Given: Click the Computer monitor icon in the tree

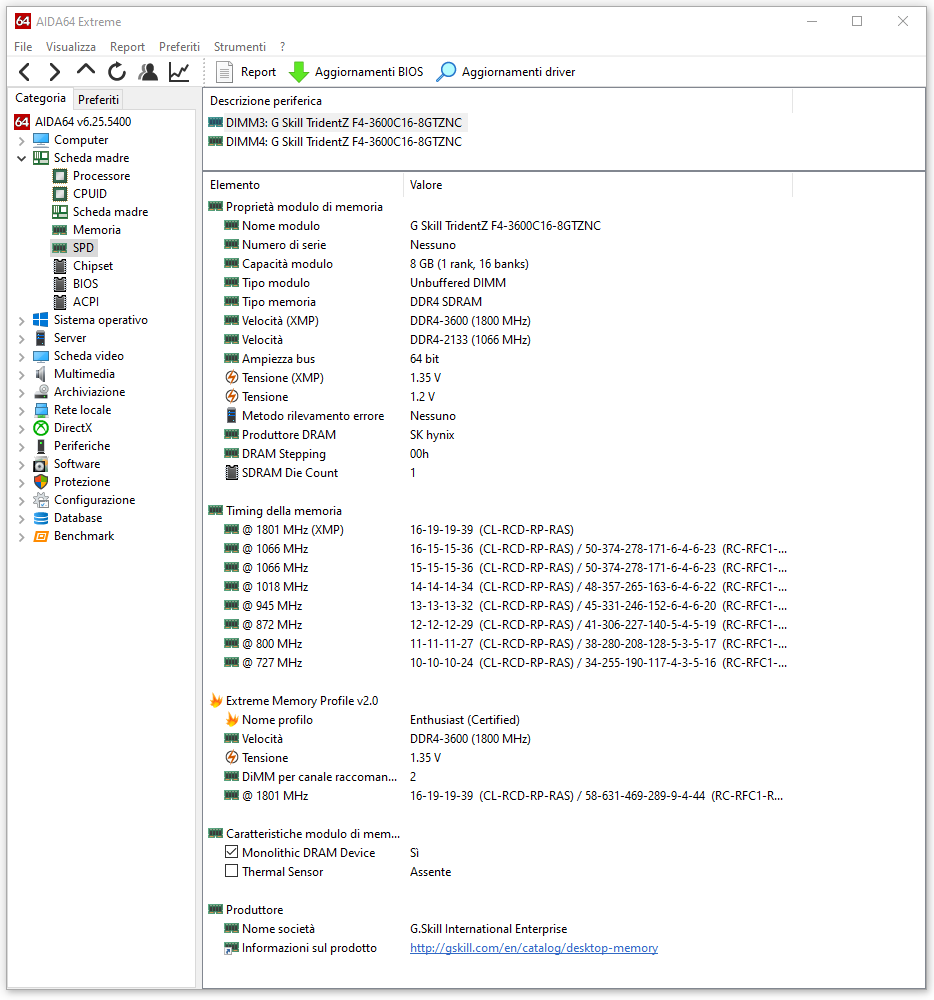Looking at the screenshot, I should (41, 140).
